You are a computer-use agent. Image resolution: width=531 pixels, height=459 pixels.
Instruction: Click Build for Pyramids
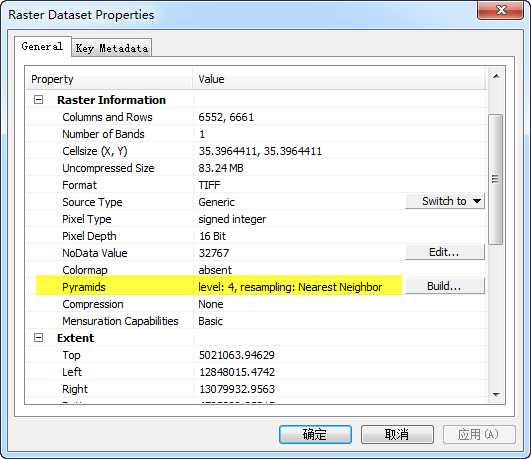(445, 286)
